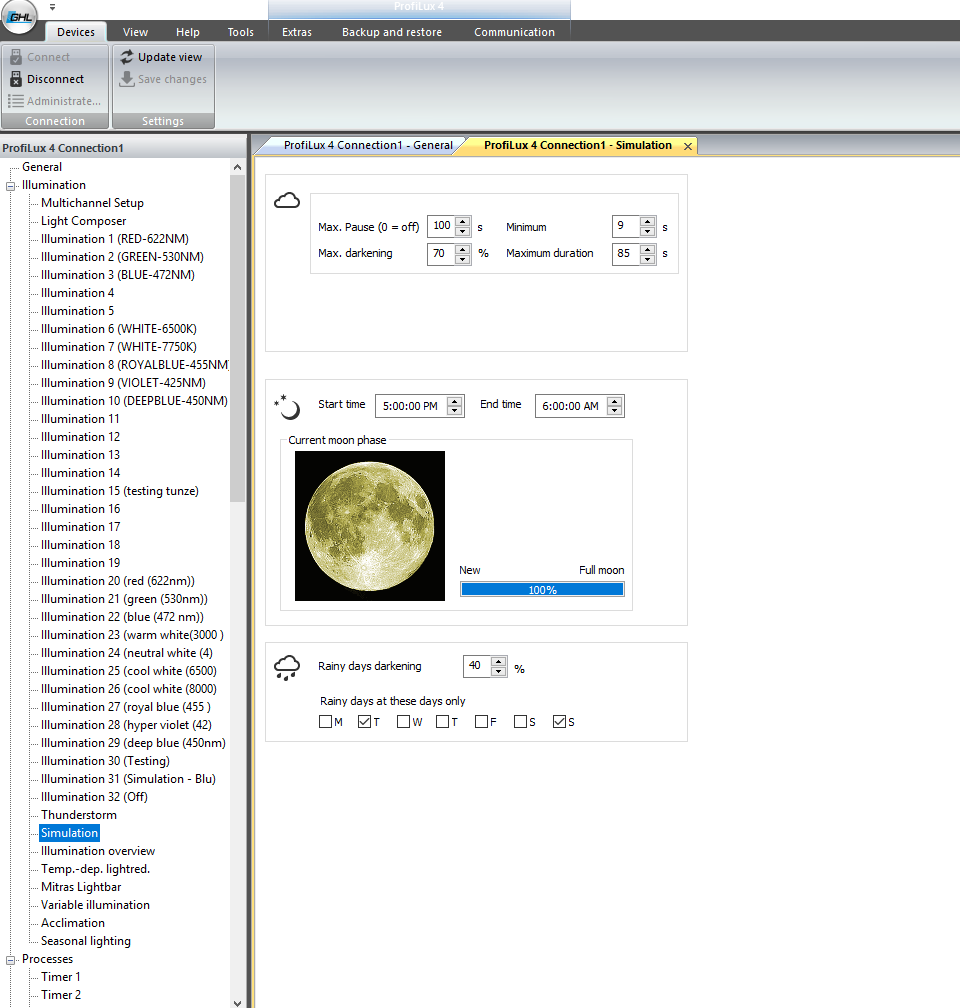Open the Help ribbon tab
This screenshot has width=960, height=1008.
tap(188, 32)
